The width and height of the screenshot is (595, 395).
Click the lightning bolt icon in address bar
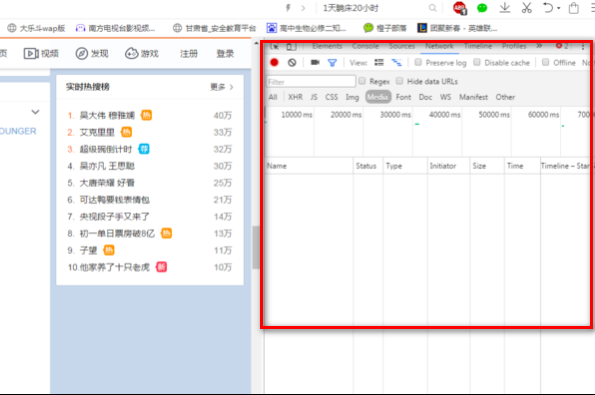point(288,8)
